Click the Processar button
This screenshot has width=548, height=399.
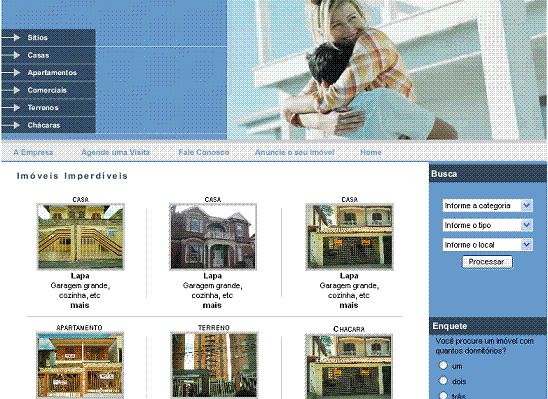pyautogui.click(x=488, y=262)
